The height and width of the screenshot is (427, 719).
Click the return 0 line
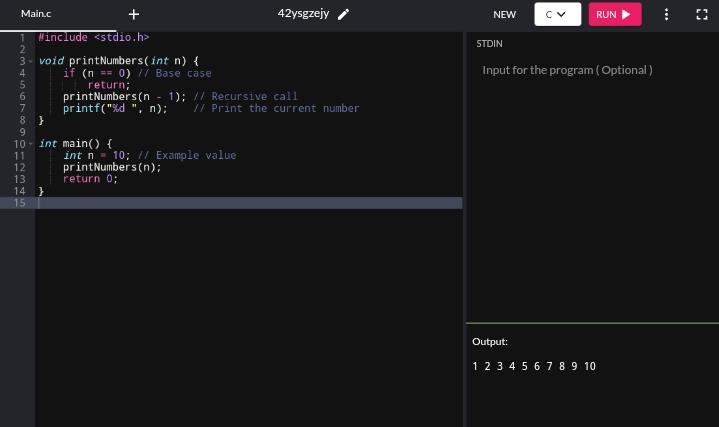point(90,179)
